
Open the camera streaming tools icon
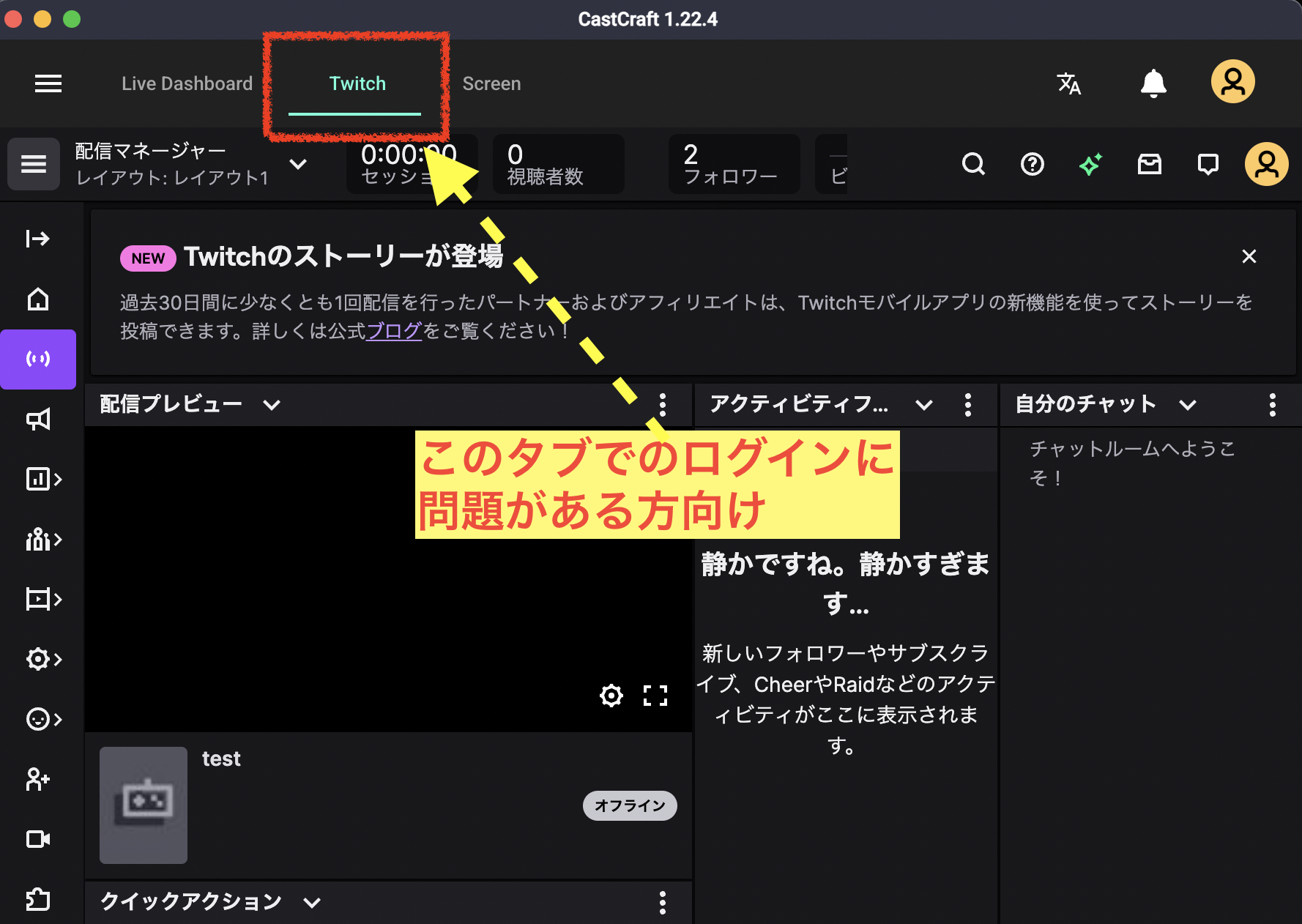click(x=38, y=839)
